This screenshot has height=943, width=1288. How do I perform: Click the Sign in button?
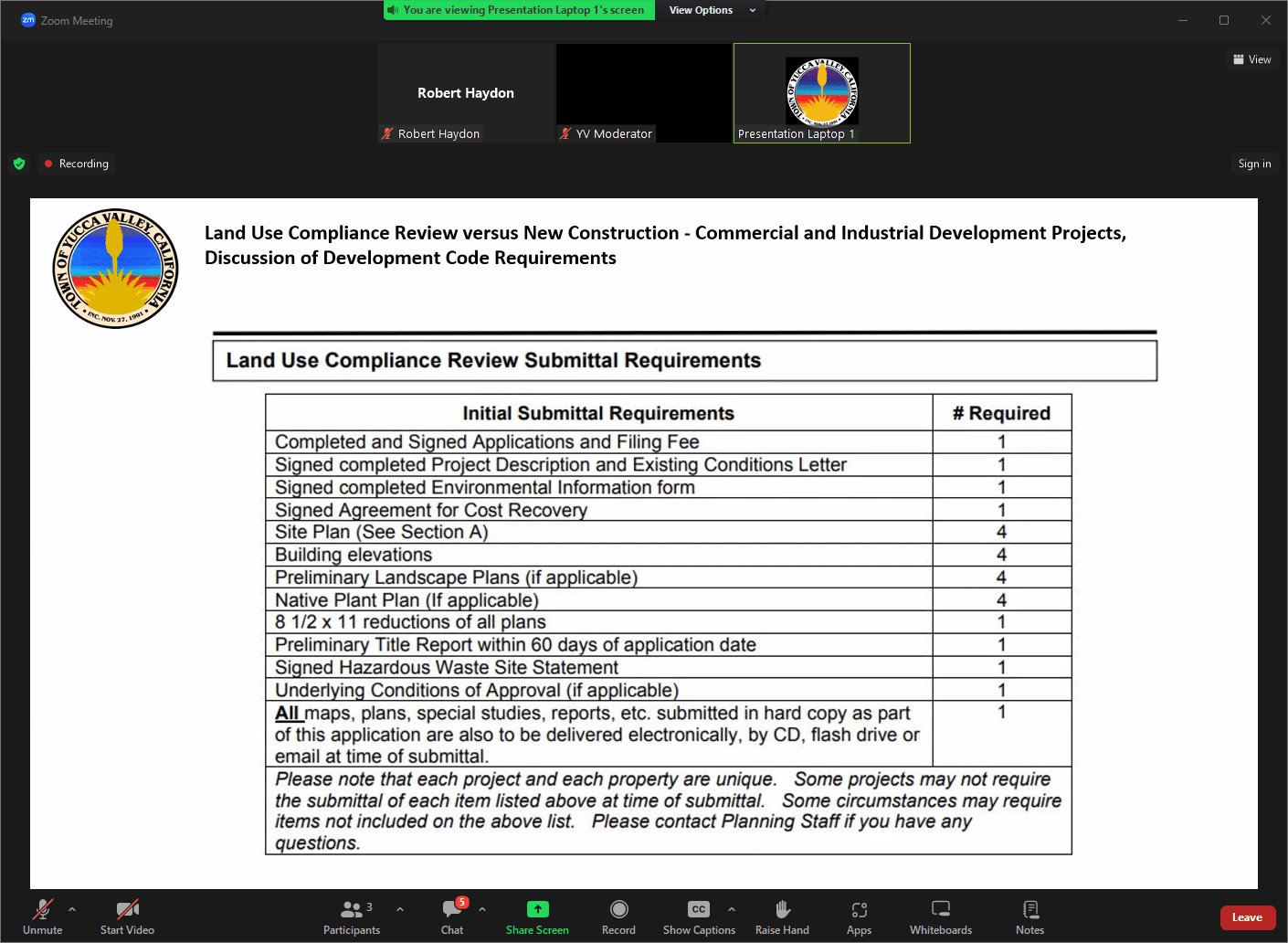pos(1254,164)
